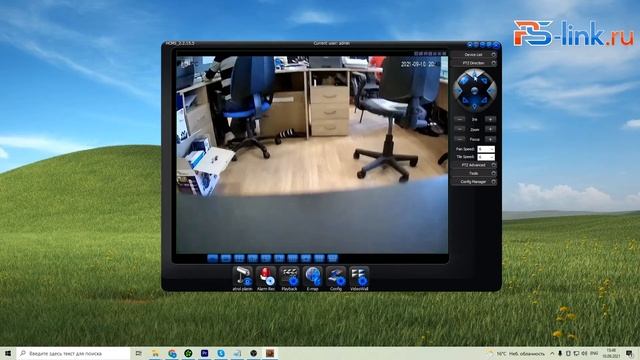Open the weather widget in the taskbar
This screenshot has width=640, height=360.
tap(516, 353)
